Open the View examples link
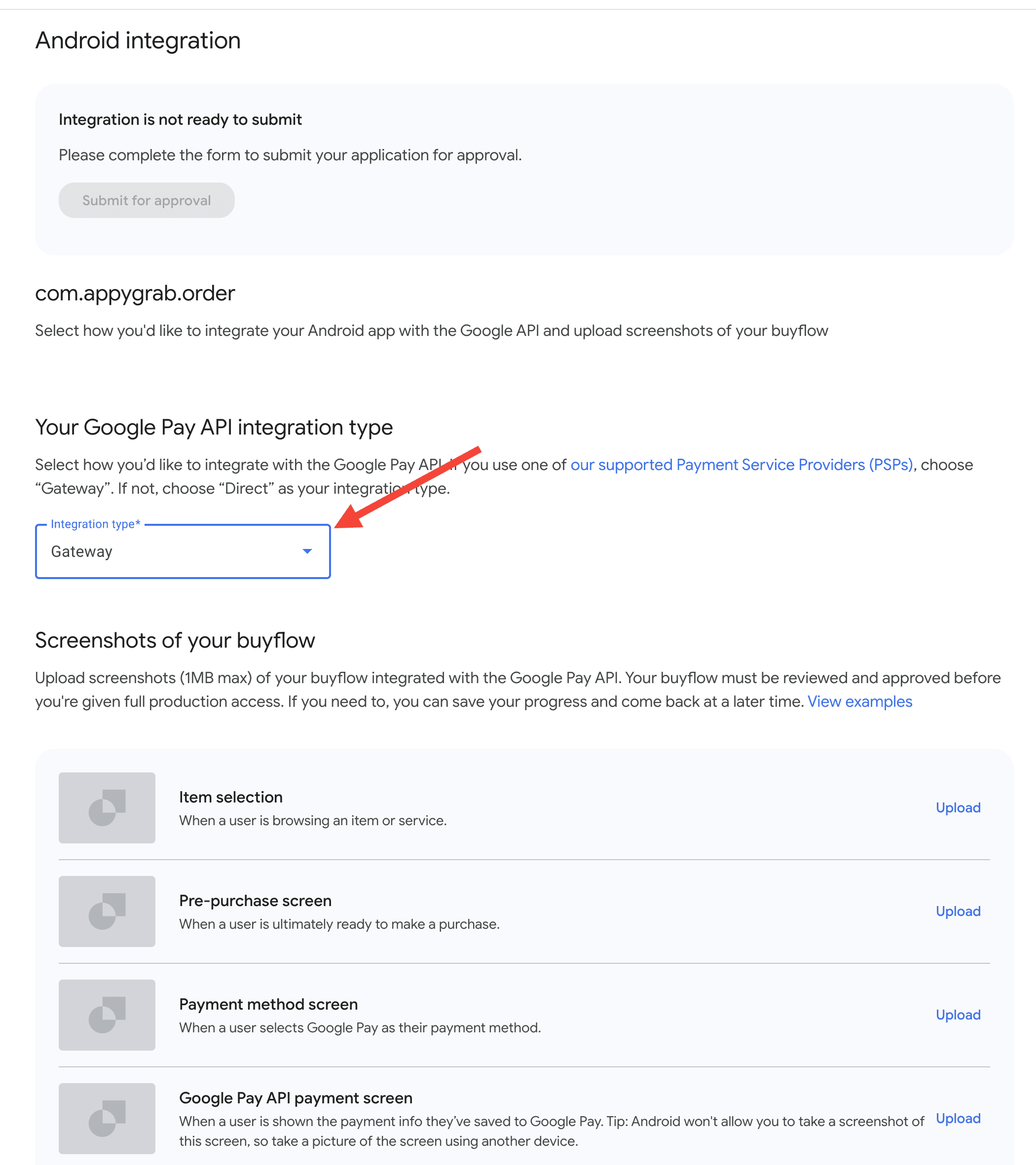 tap(860, 701)
